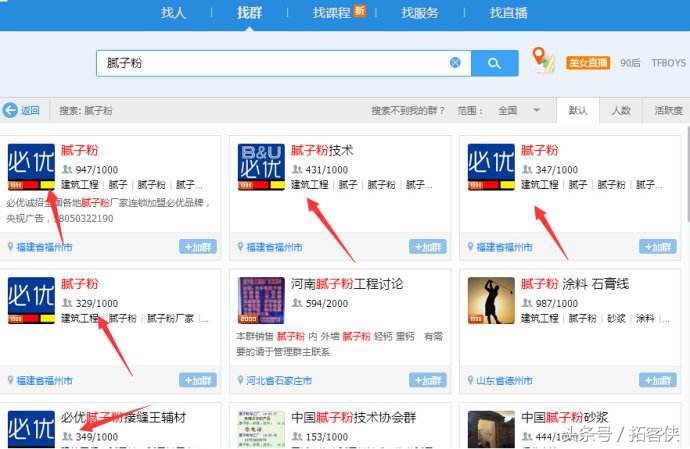
Task: Open the 中国腻子粉砂浆 title
Action: [x=565, y=417]
